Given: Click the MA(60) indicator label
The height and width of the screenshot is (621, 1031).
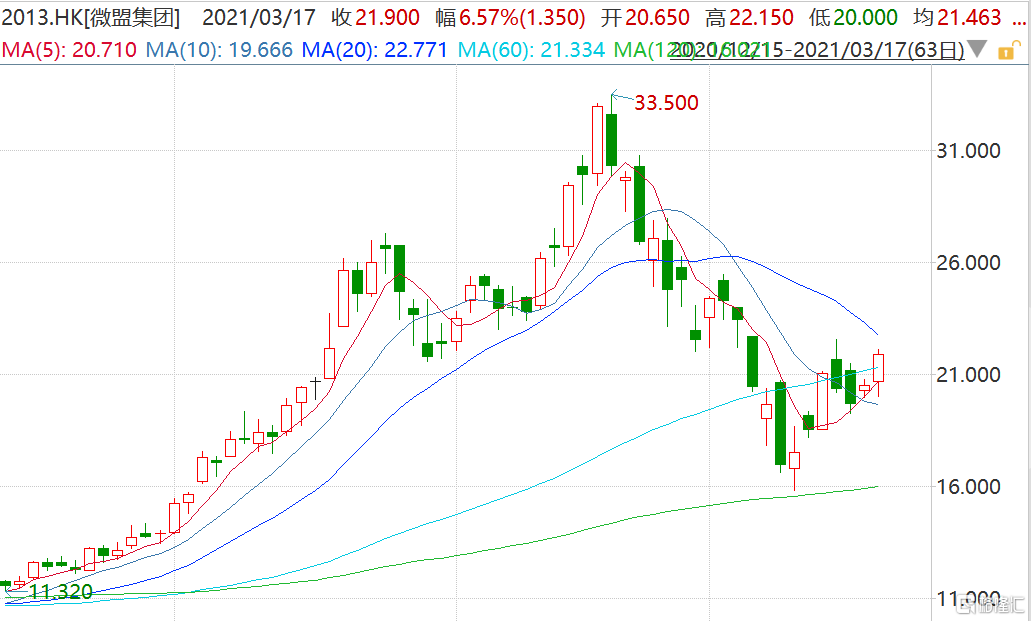Looking at the screenshot, I should pos(531,50).
